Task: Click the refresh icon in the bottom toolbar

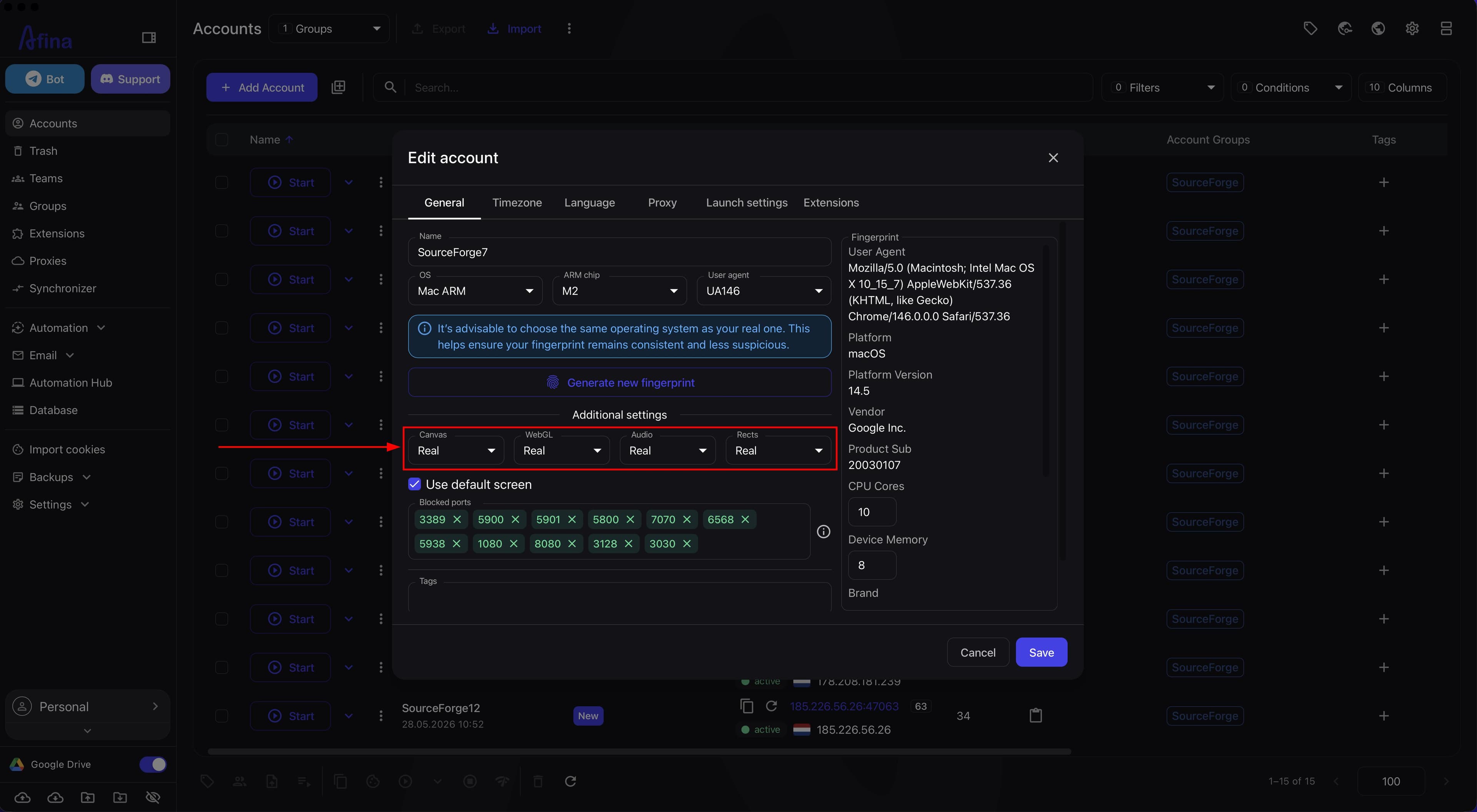Action: pos(570,781)
